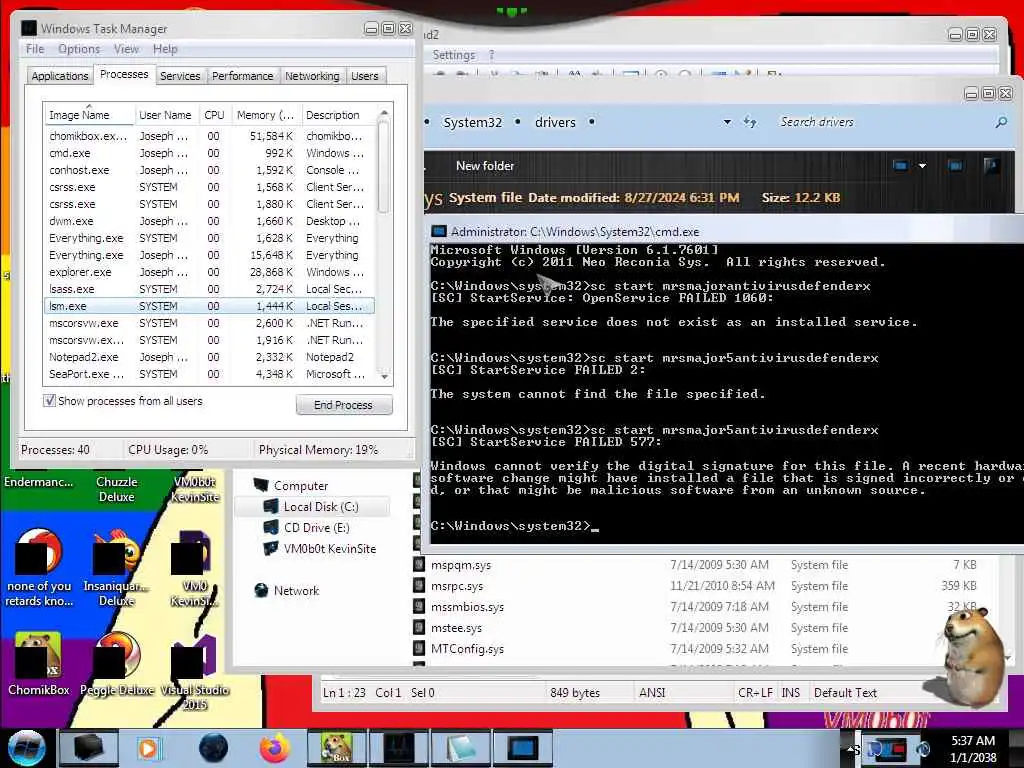Click the process list scroll-up arrow
Viewport: 1024px width, 768px height.
384,113
